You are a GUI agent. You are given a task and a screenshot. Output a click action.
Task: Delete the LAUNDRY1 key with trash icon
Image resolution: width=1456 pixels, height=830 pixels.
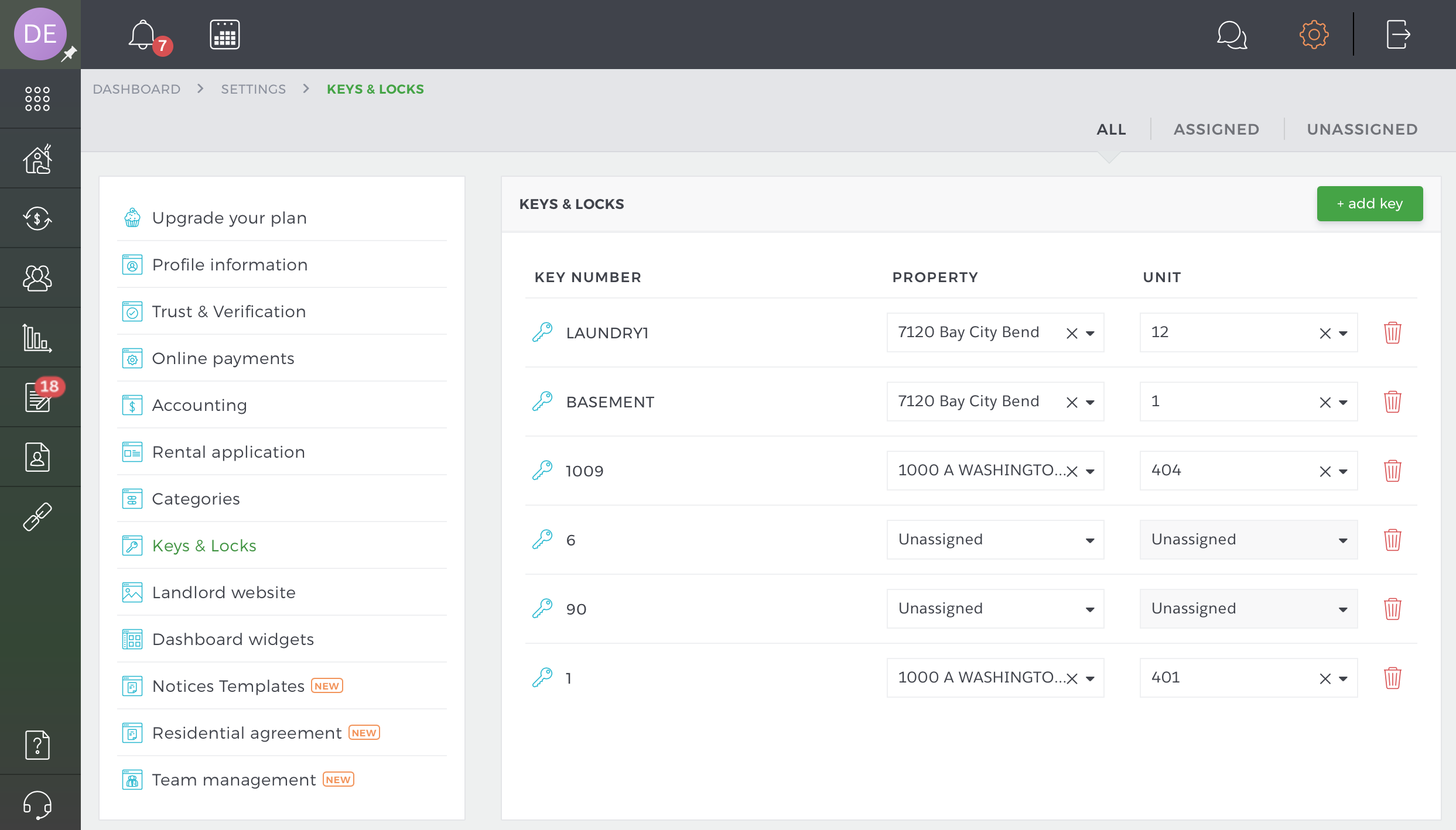point(1392,332)
